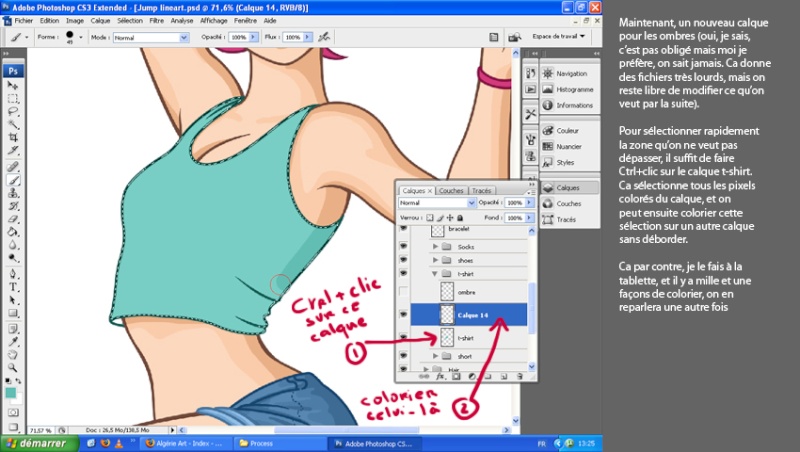
Task: Select the Zoom tool
Action: pyautogui.click(x=13, y=367)
